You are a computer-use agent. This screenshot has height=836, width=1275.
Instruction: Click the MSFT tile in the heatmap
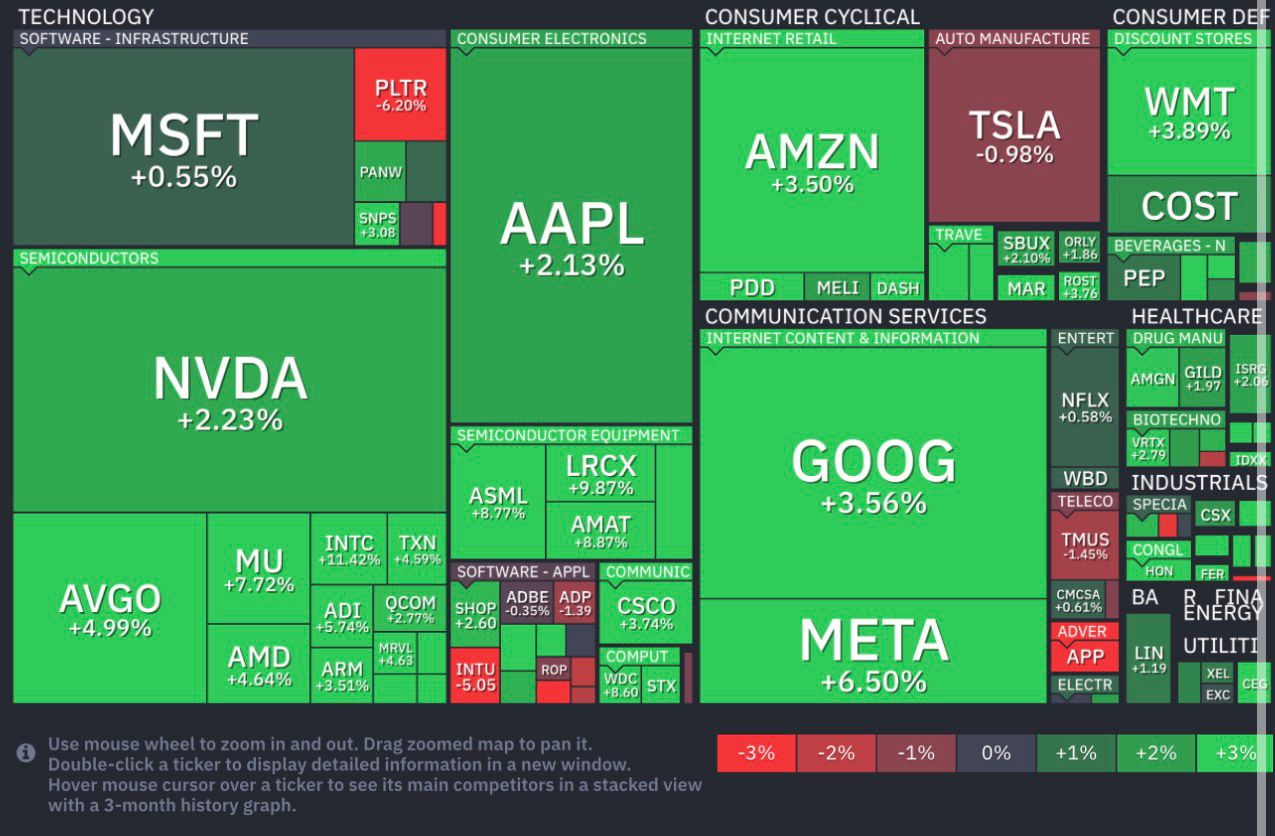184,148
